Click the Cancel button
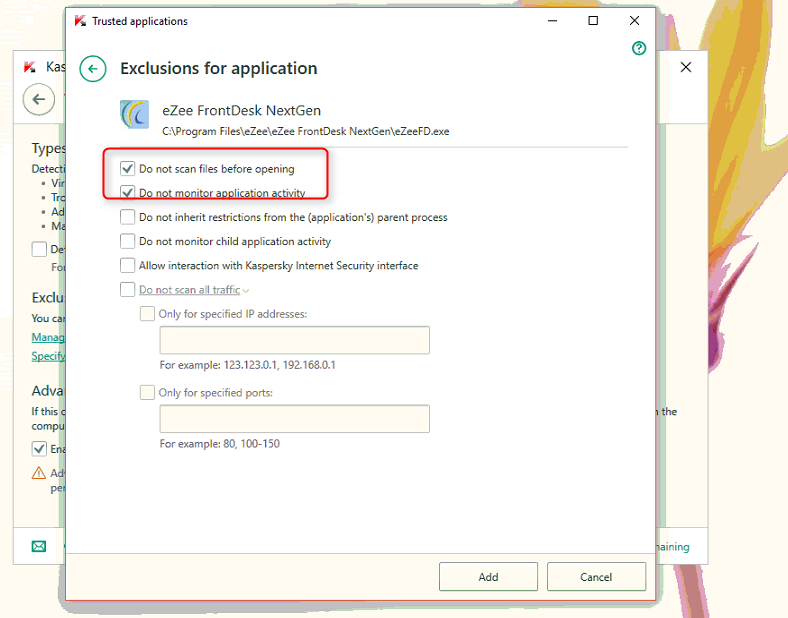This screenshot has width=788, height=618. pos(596,577)
